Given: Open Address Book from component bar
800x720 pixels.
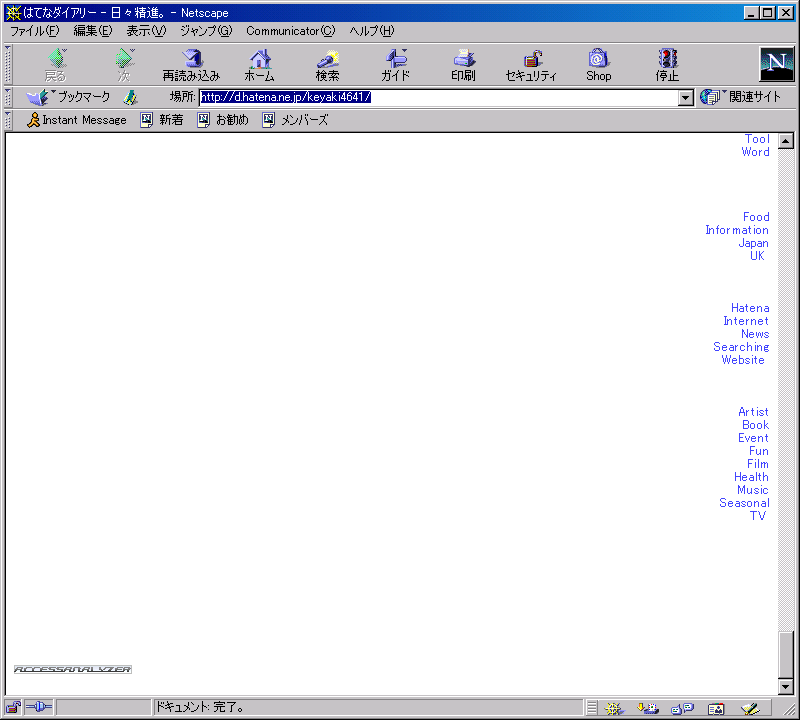Looking at the screenshot, I should [716, 708].
